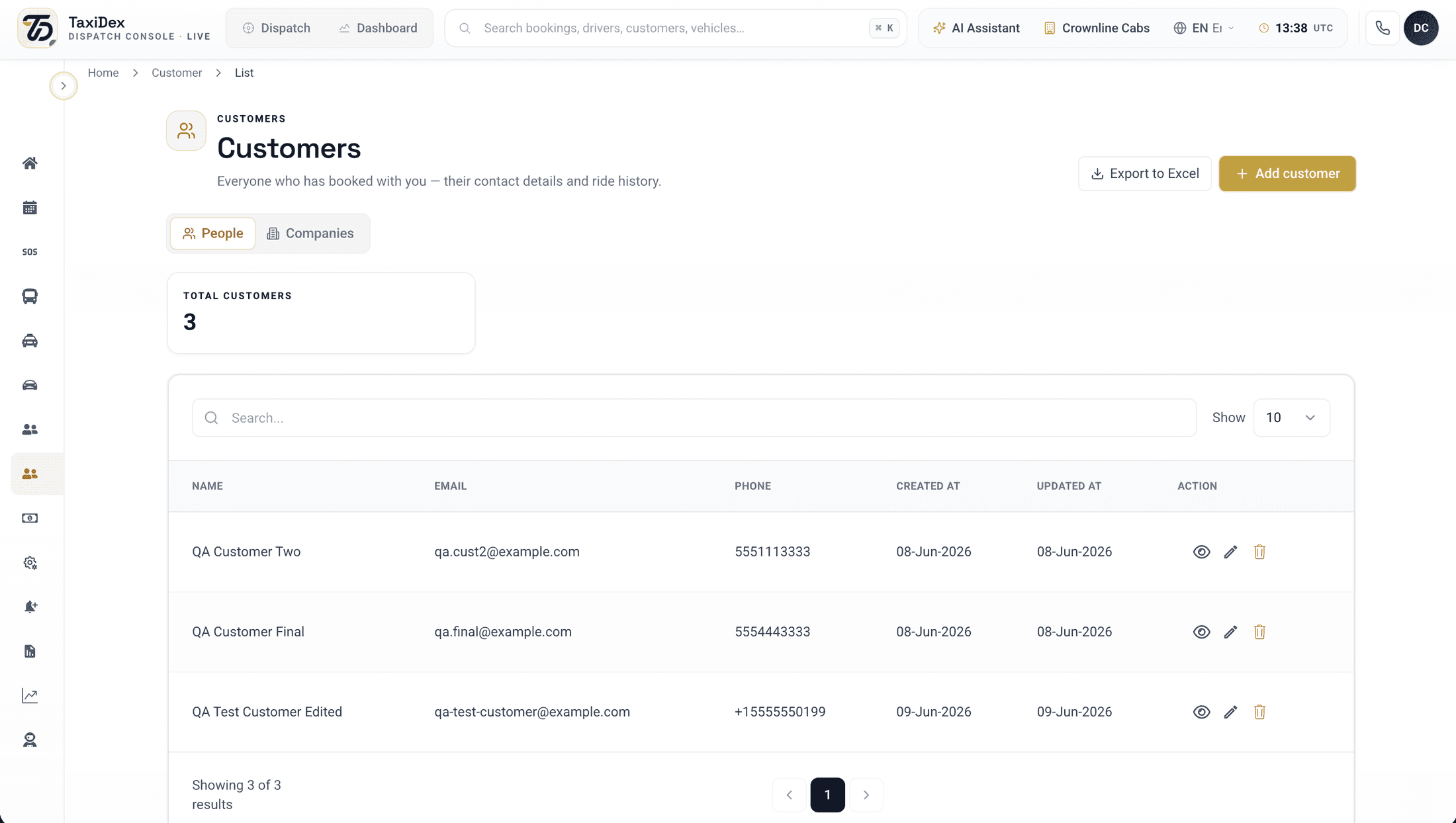This screenshot has height=823, width=1456.
Task: Open the SOS sidebar icon
Action: (30, 252)
